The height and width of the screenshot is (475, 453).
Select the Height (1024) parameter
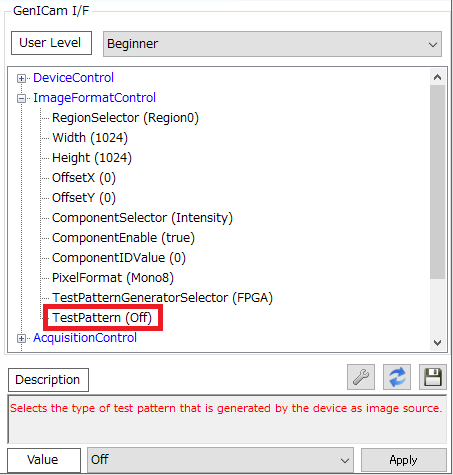92,158
